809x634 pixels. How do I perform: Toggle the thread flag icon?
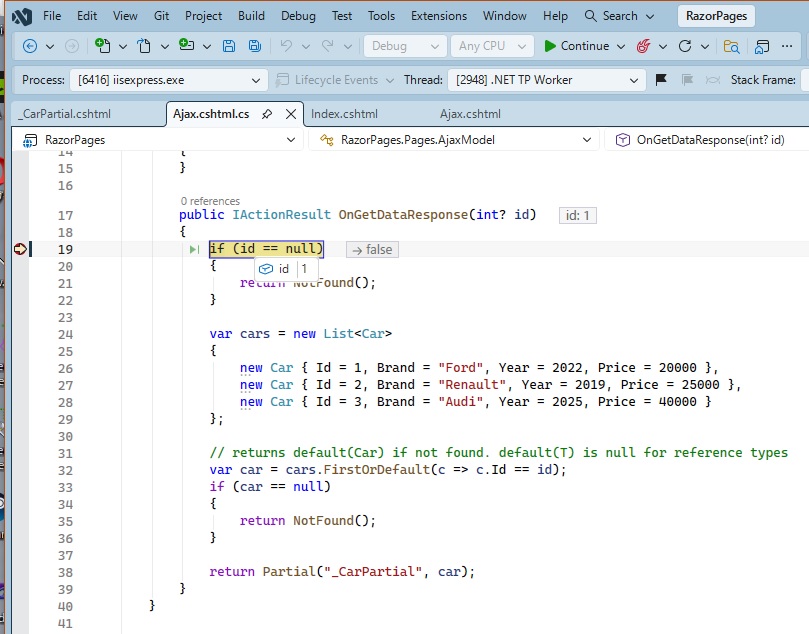tap(661, 80)
